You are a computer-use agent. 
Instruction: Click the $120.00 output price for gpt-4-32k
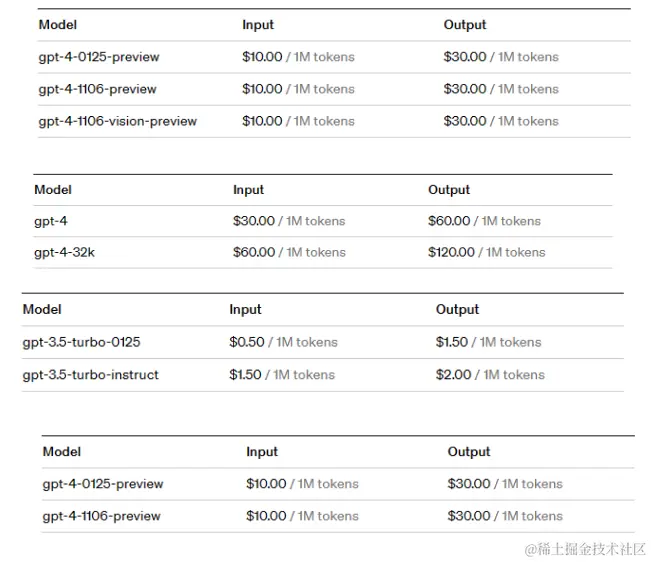click(x=451, y=252)
